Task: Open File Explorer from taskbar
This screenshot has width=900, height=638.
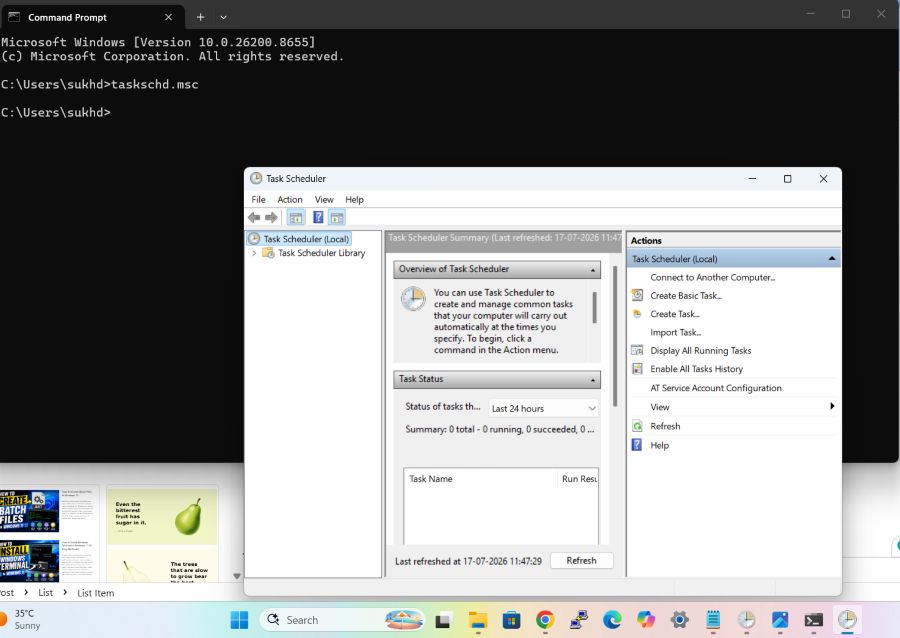Action: (x=478, y=620)
